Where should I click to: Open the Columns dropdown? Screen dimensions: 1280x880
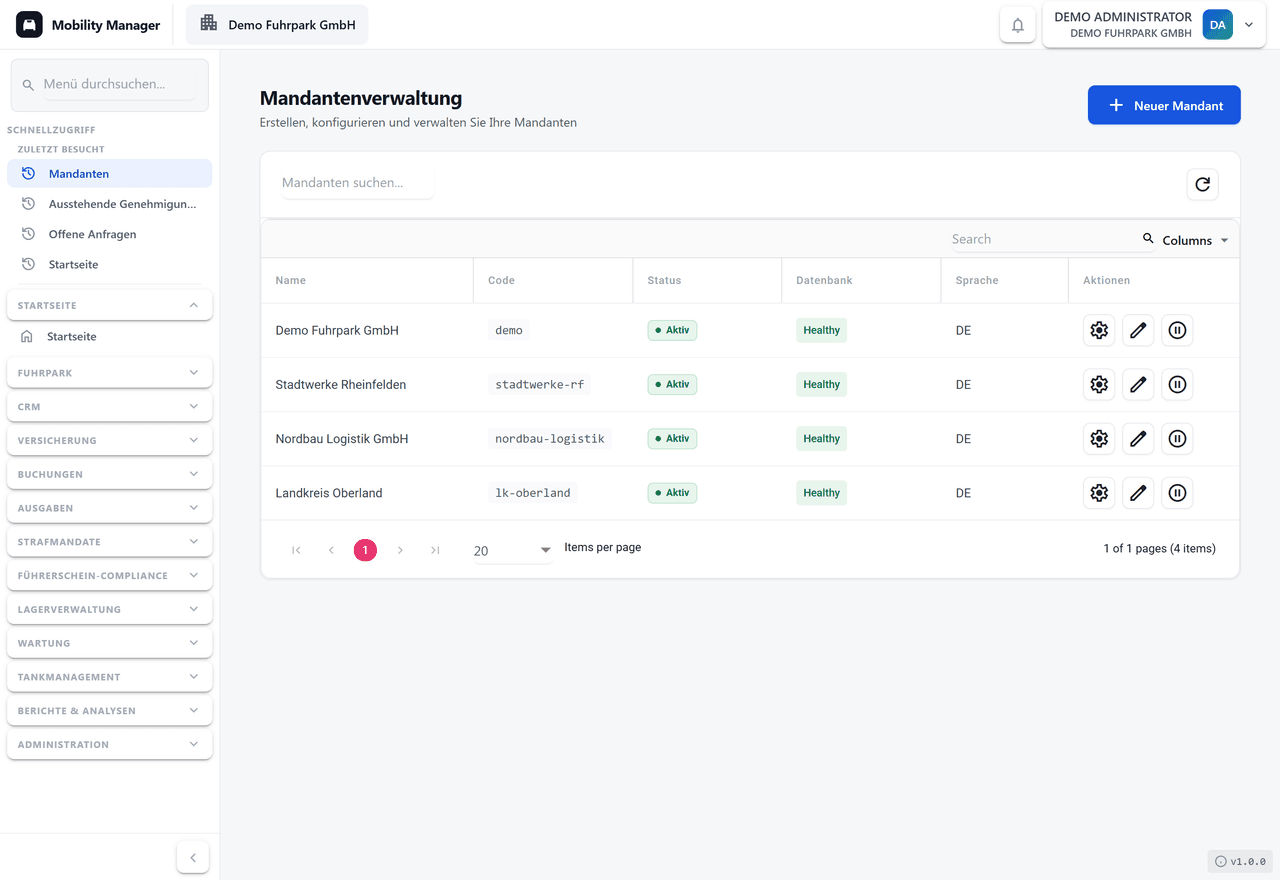click(1194, 240)
